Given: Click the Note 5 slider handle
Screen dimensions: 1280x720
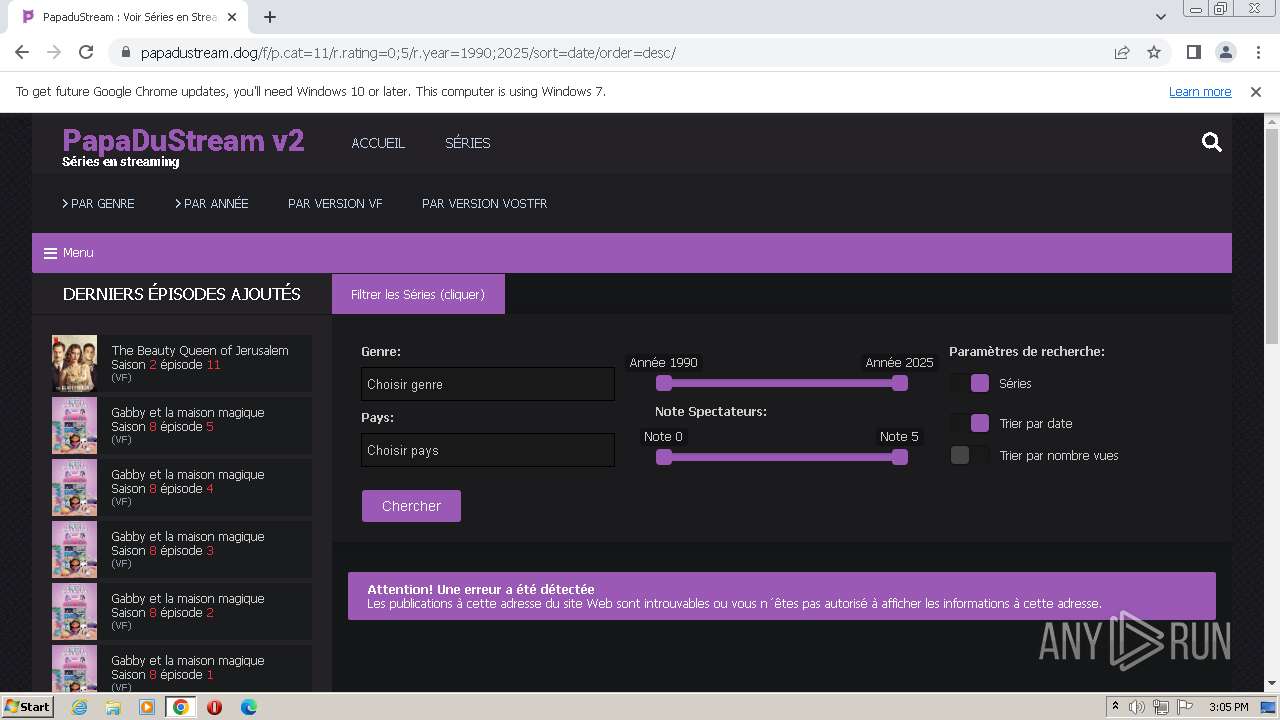Looking at the screenshot, I should tap(900, 457).
